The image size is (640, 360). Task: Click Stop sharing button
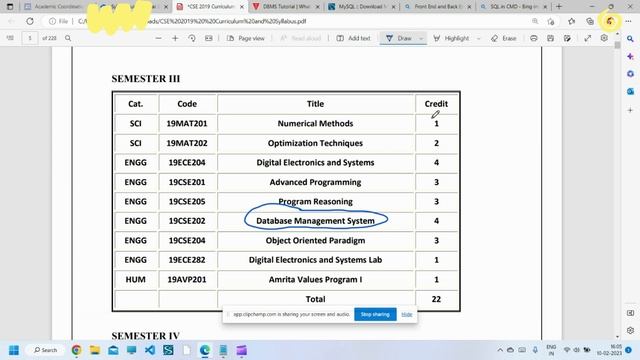click(x=375, y=314)
